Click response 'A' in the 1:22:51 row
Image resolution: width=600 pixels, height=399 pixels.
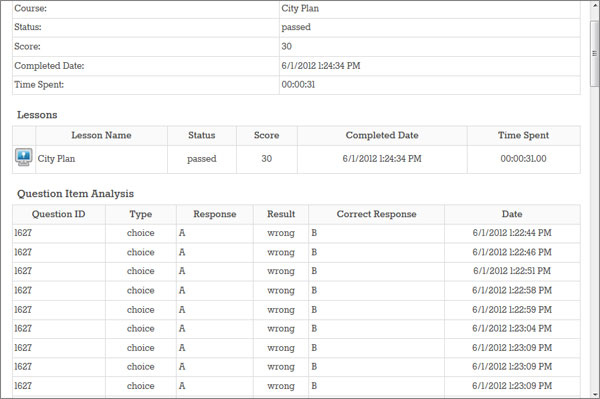182,271
